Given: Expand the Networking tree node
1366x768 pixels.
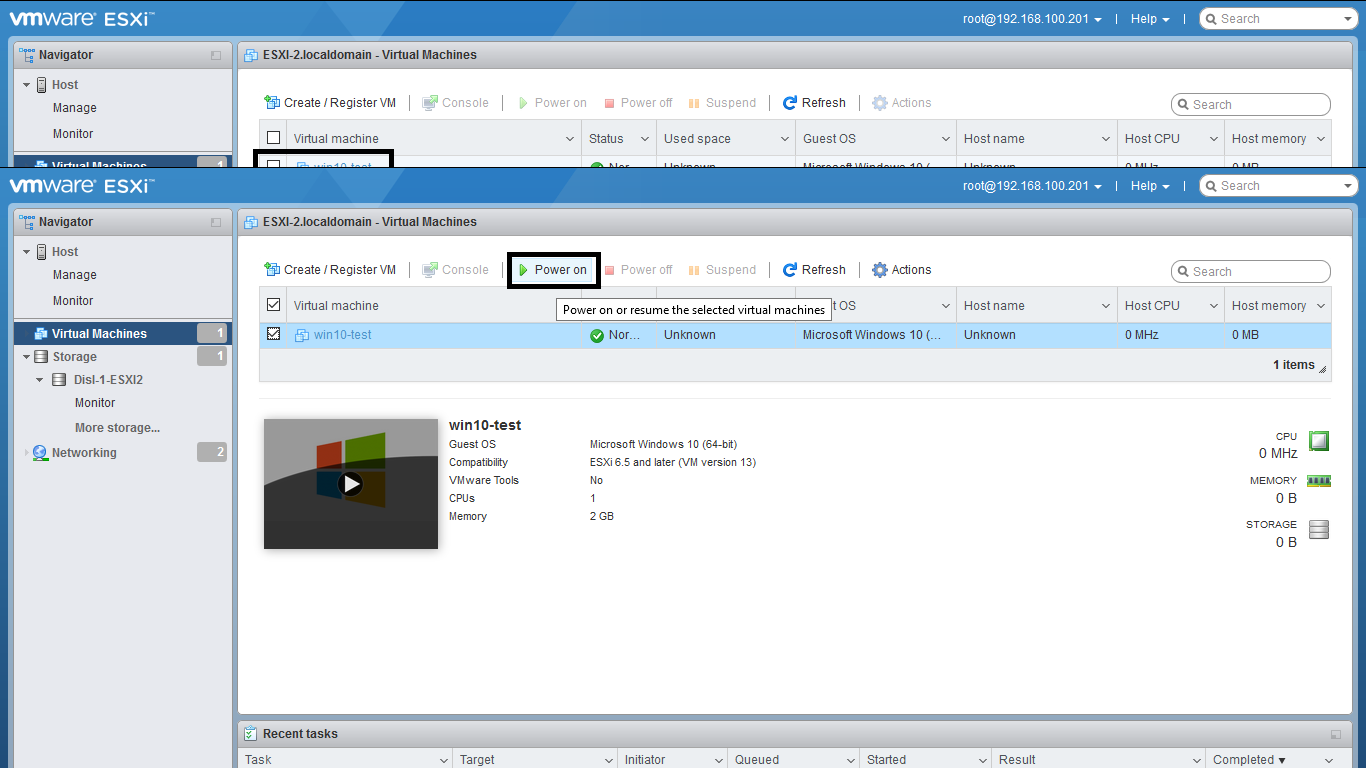Looking at the screenshot, I should [26, 453].
